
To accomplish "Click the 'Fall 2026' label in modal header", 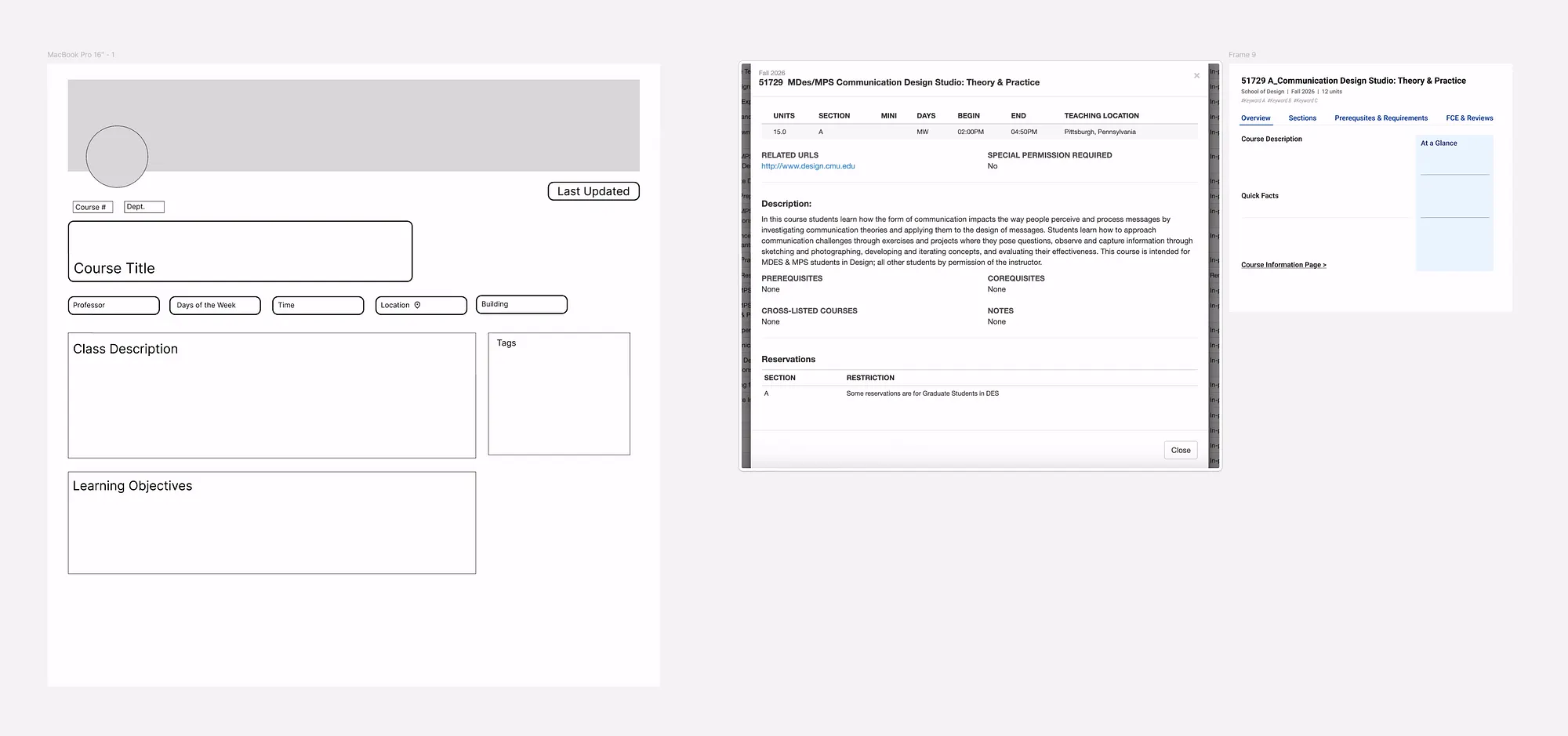I will [771, 73].
